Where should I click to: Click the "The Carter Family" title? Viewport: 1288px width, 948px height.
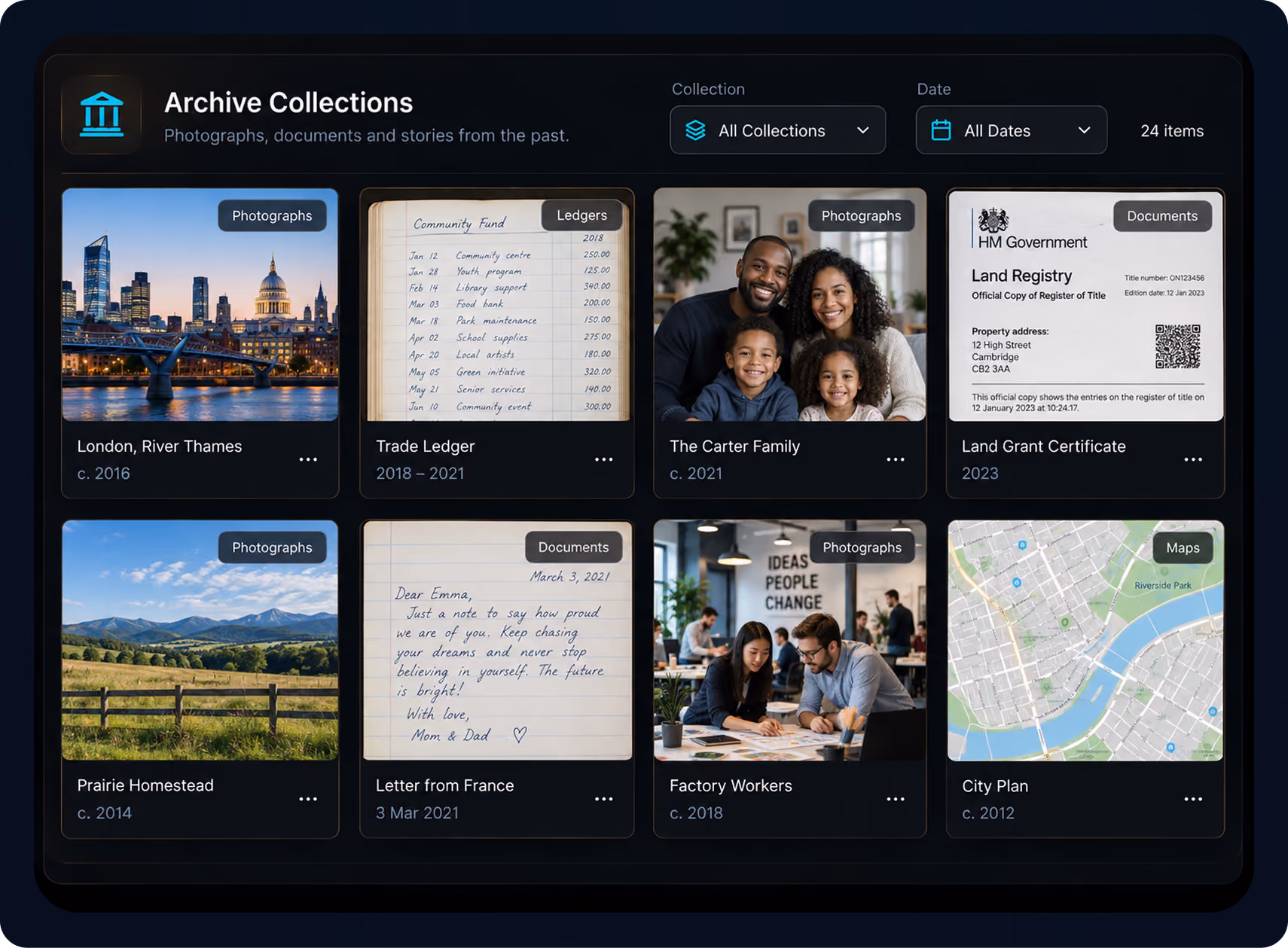tap(734, 446)
